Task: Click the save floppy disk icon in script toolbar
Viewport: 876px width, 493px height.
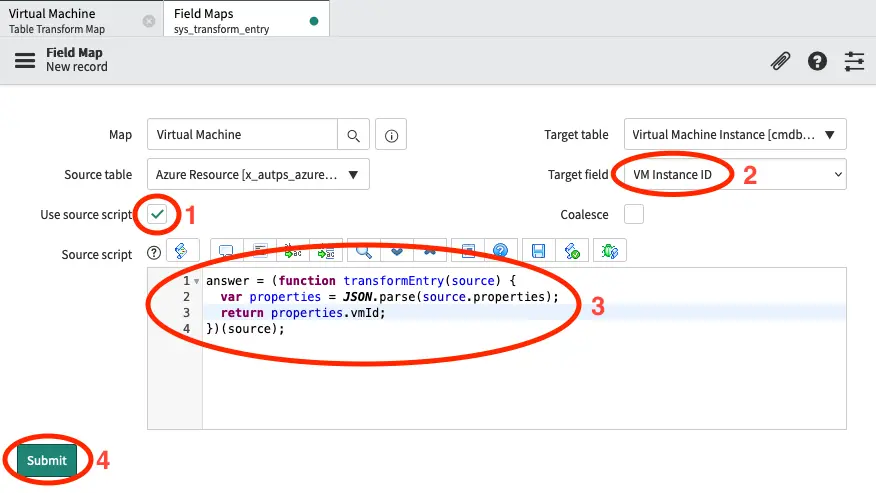Action: click(x=538, y=251)
